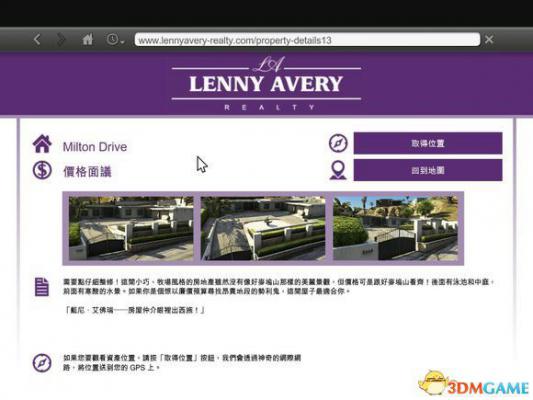533x400 pixels.
Task: Open the first property photo thumbnail
Action: pos(131,228)
